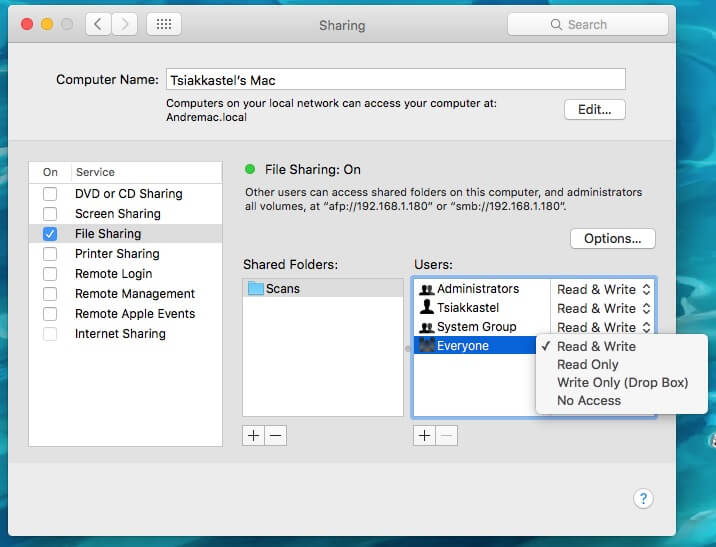The image size is (716, 547).
Task: Open the show-all preferences grid
Action: coord(164,24)
